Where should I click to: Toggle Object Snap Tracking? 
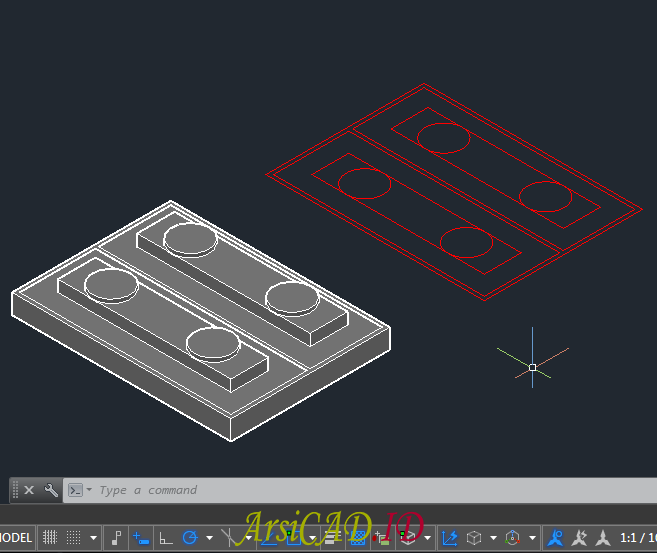coord(269,537)
